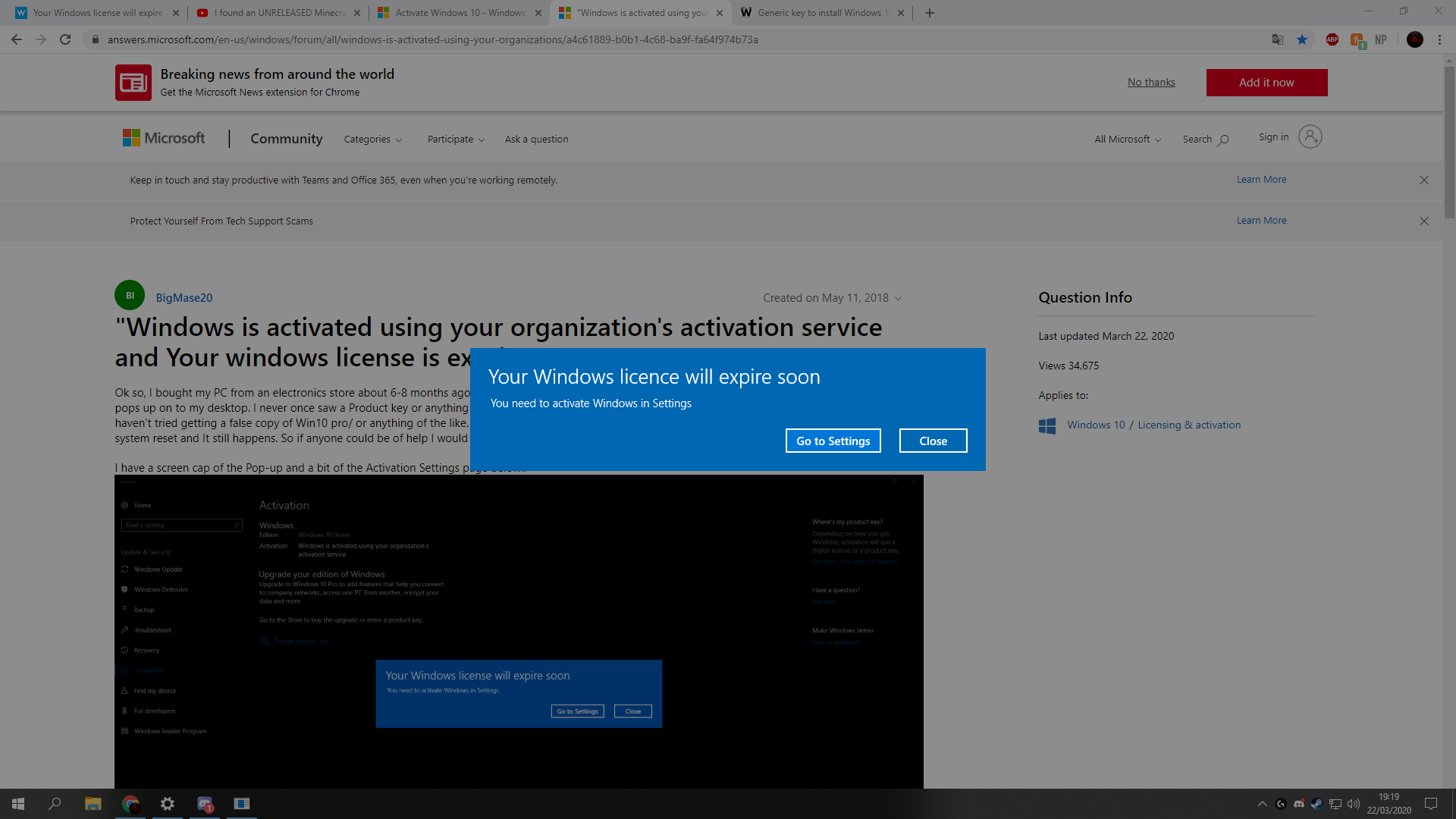Open the Microsoft logo homepage
The height and width of the screenshot is (819, 1456).
point(164,138)
